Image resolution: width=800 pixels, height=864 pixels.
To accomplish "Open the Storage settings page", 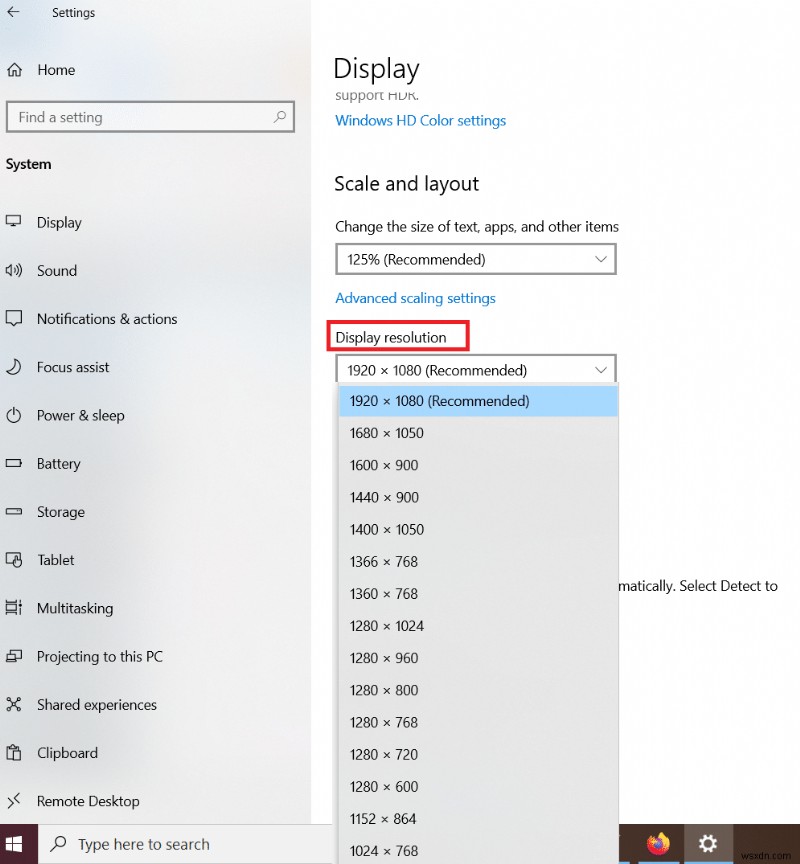I will (x=61, y=512).
